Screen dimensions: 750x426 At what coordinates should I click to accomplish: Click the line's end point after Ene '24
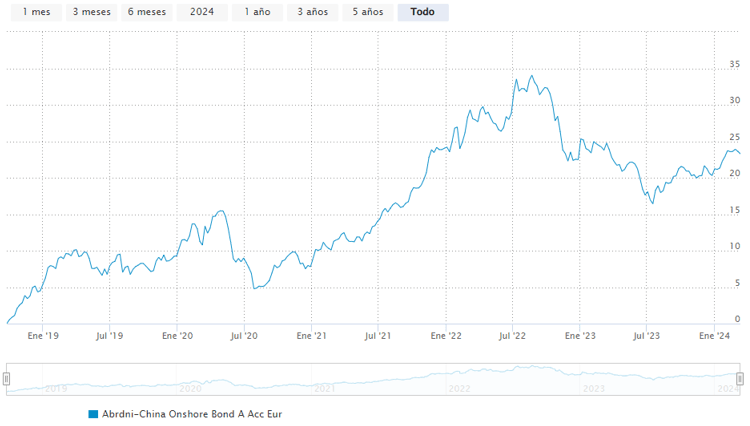click(739, 153)
